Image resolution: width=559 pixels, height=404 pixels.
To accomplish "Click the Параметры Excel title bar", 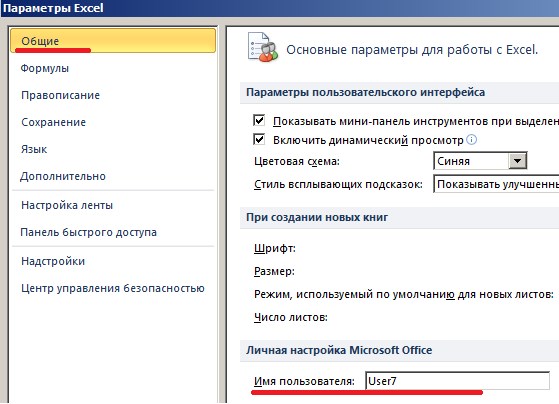I will 280,8.
